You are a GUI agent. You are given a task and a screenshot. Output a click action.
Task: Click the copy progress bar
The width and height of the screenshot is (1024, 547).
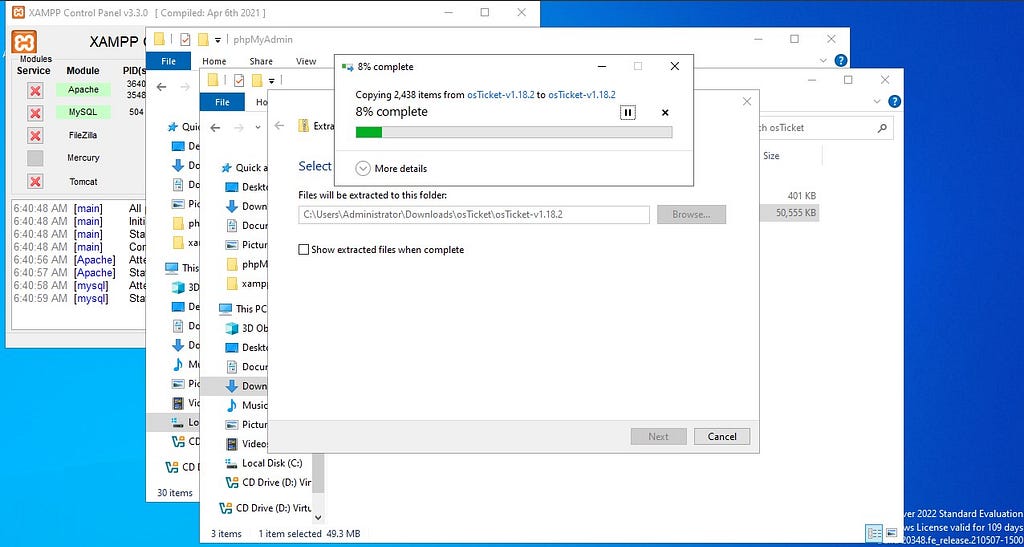click(x=513, y=132)
